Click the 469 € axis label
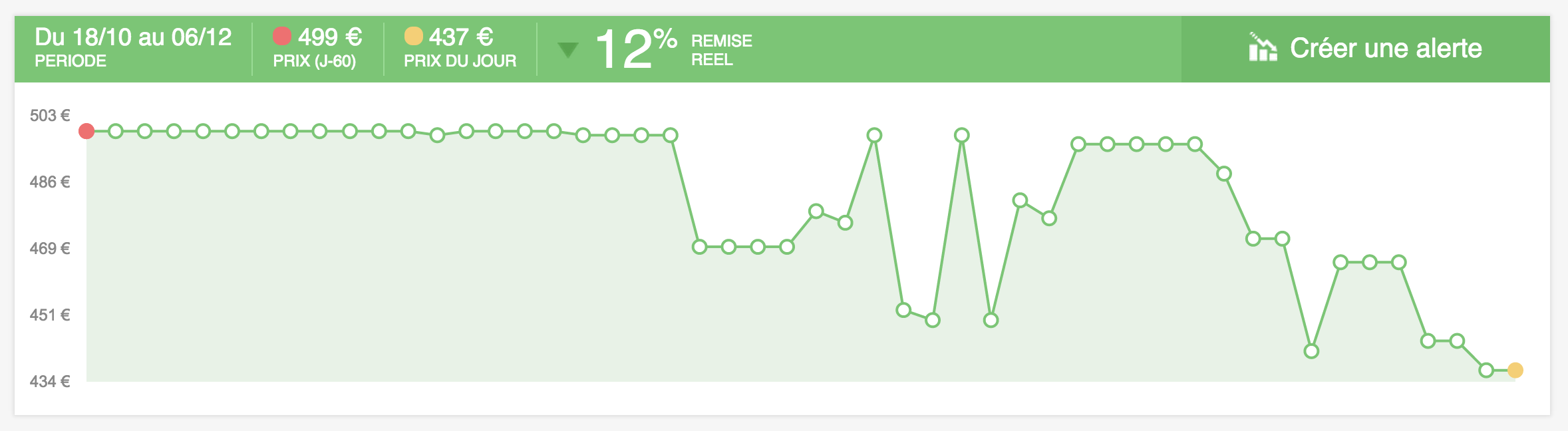The height and width of the screenshot is (431, 1568). point(49,249)
